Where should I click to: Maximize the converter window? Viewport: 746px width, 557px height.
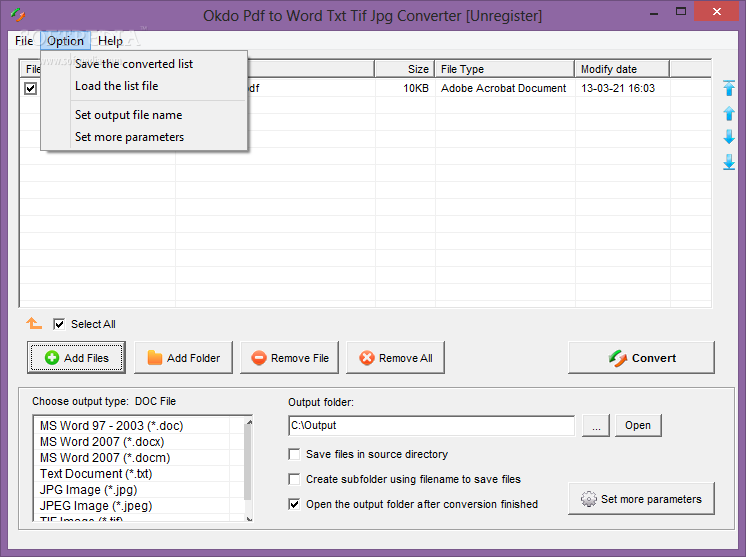point(681,11)
